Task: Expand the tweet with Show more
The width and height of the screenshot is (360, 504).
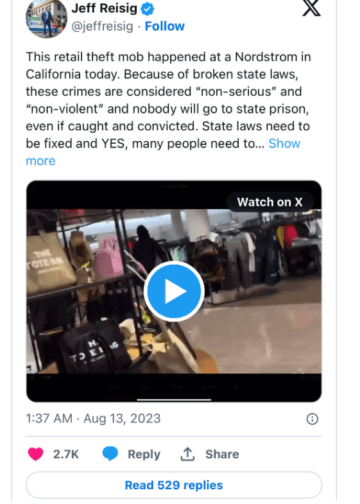Action: (284, 144)
